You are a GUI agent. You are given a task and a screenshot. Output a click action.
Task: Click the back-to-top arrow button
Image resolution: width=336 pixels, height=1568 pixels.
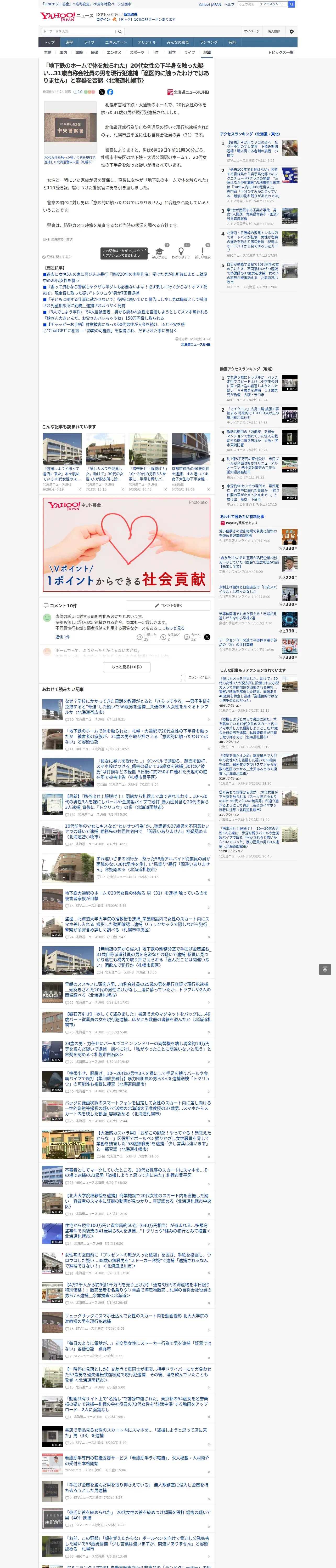coord(325,969)
